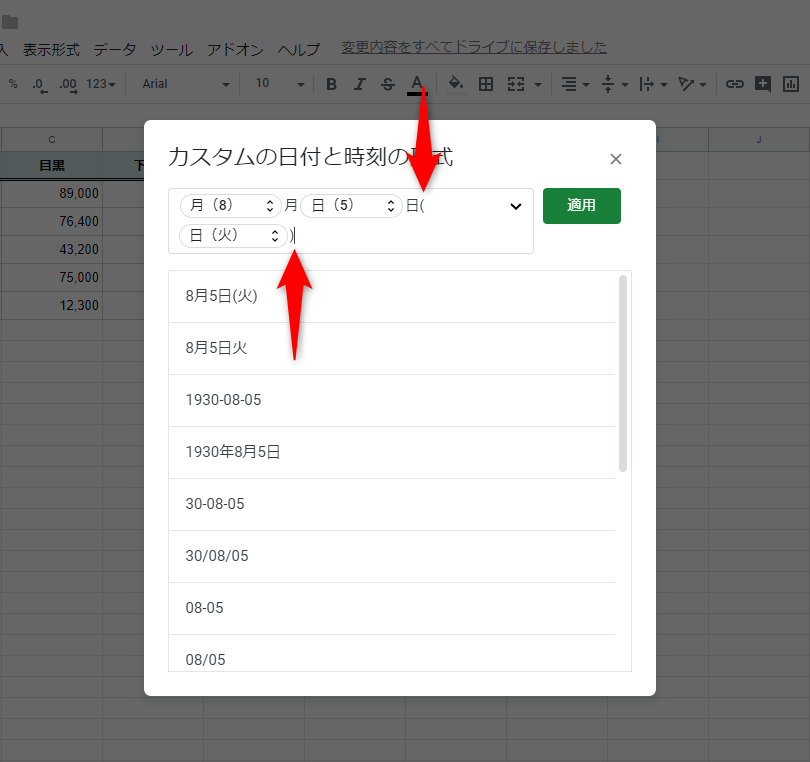Select the 08/05 format
Image resolution: width=810 pixels, height=762 pixels.
(x=392, y=654)
